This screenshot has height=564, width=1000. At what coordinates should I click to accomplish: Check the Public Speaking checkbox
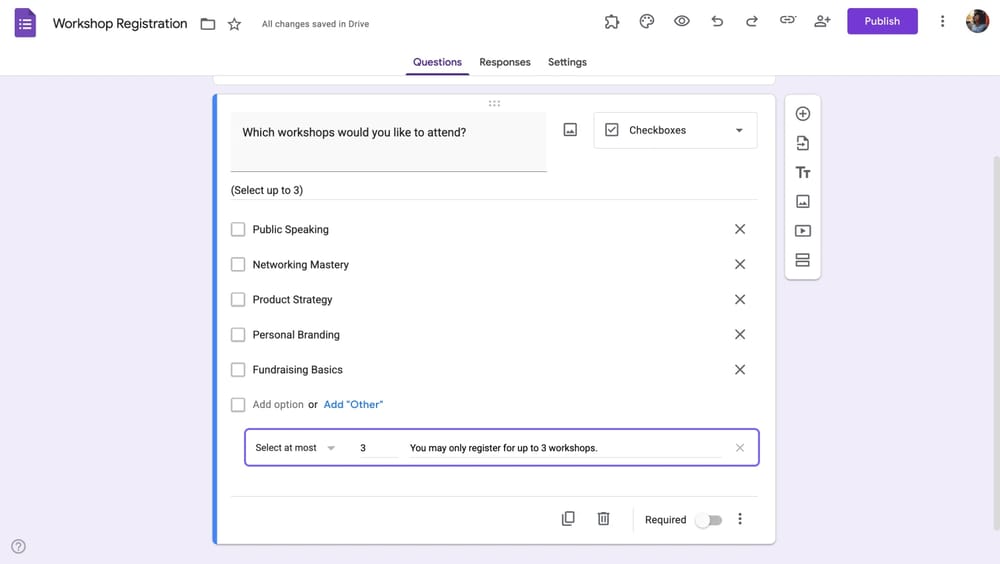point(238,229)
